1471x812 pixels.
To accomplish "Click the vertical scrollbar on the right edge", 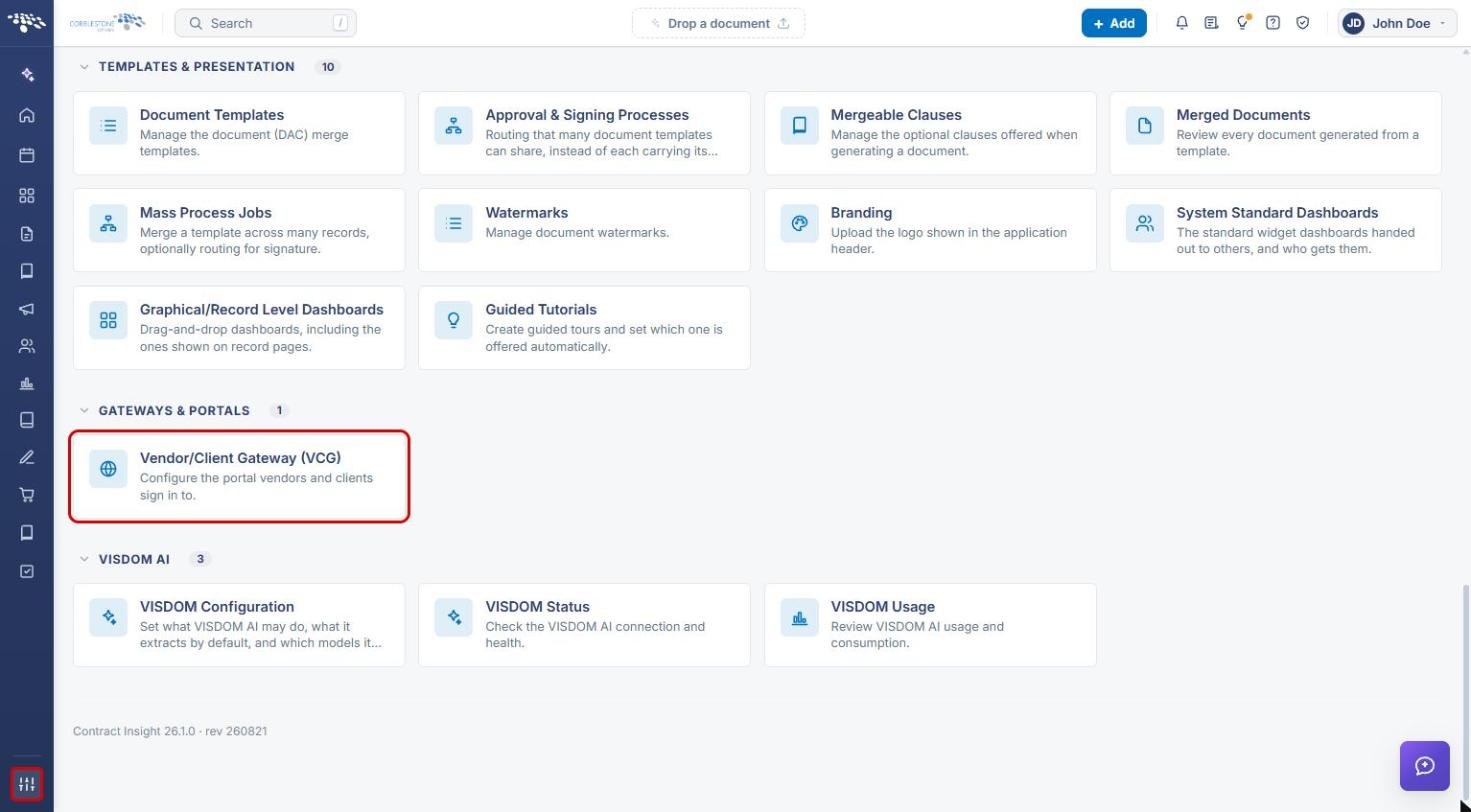I will coord(1466,690).
